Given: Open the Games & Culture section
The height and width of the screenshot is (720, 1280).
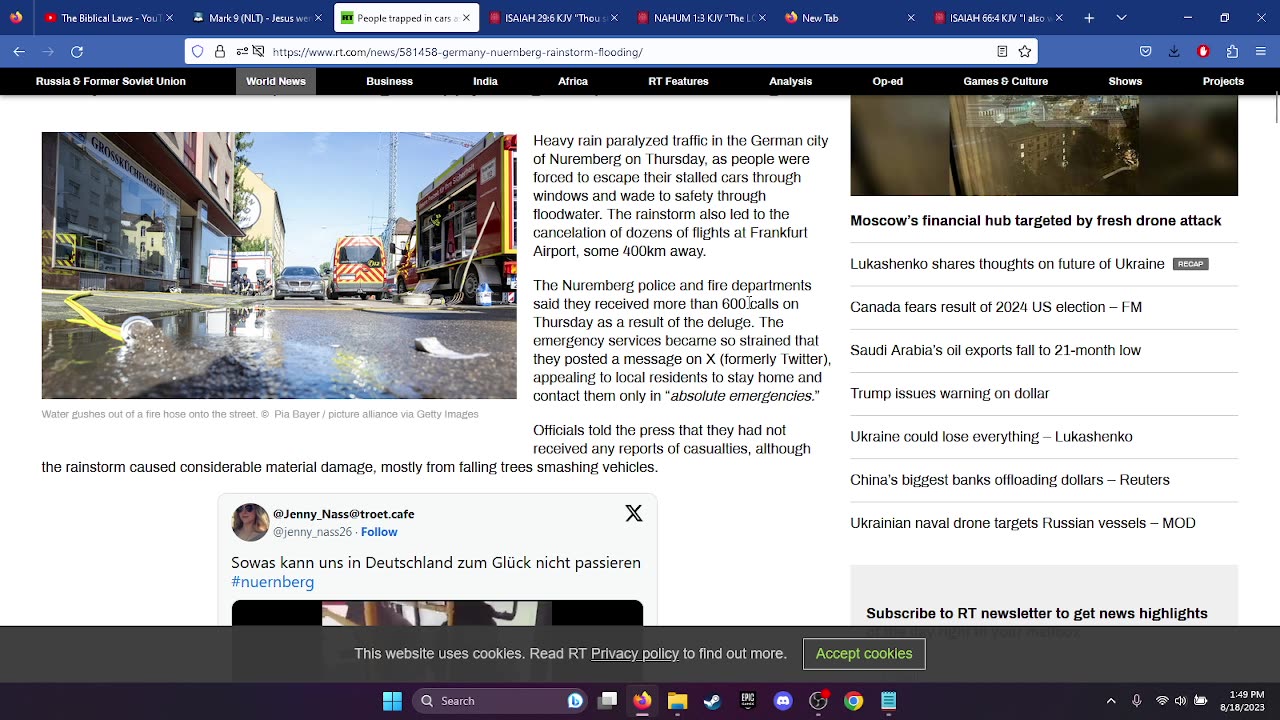Looking at the screenshot, I should click(x=1005, y=81).
